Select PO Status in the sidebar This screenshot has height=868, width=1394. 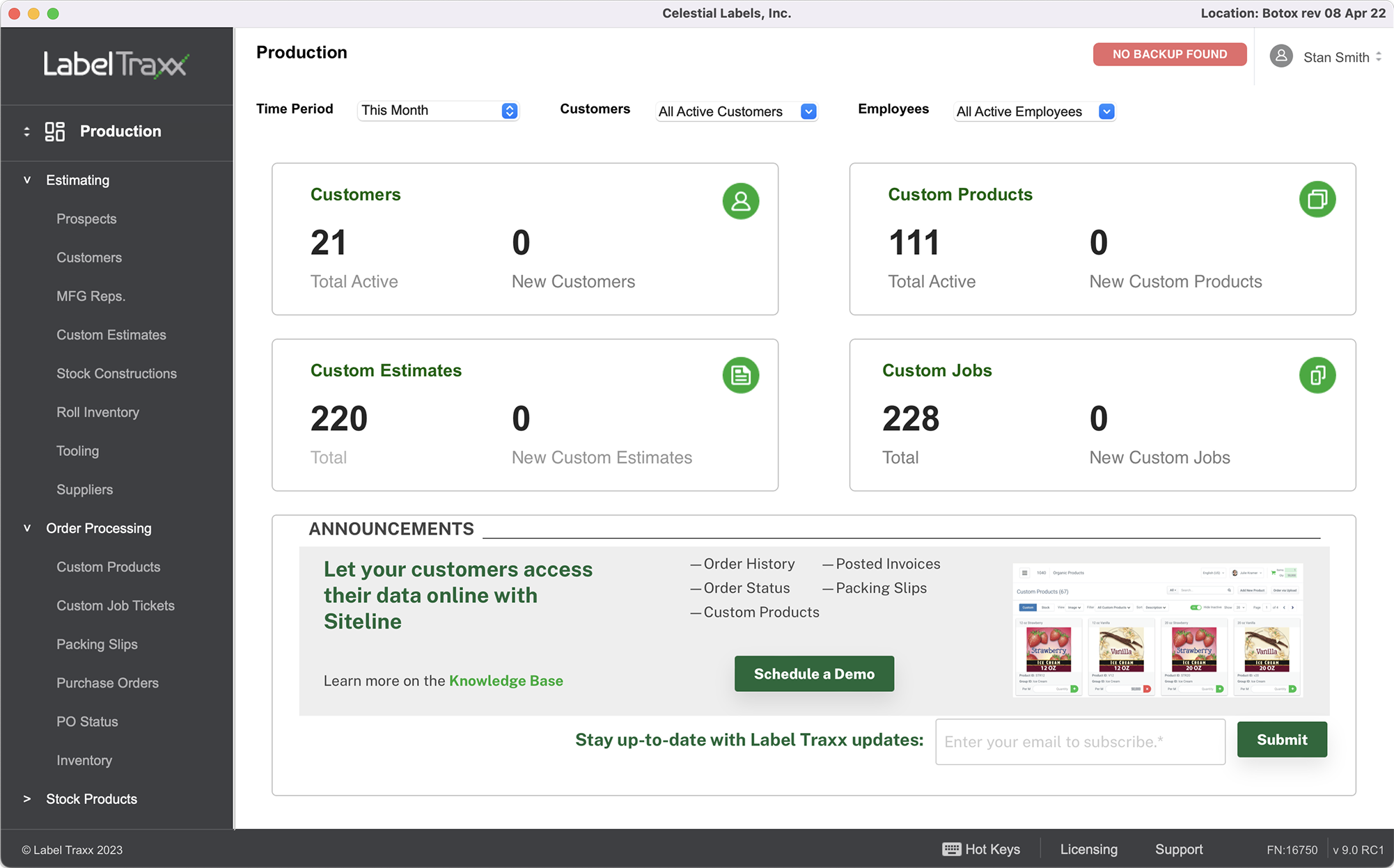tap(87, 722)
